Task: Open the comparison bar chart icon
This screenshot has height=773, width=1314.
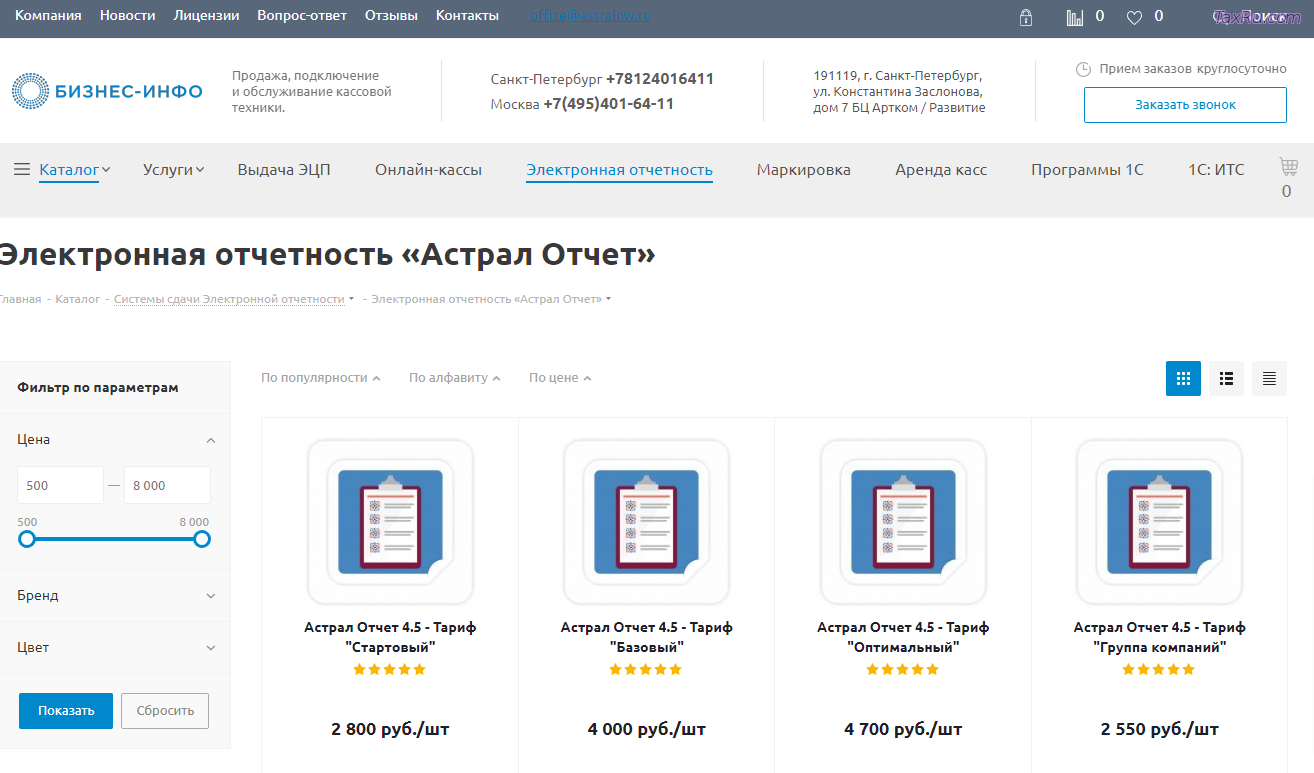Action: point(1075,17)
